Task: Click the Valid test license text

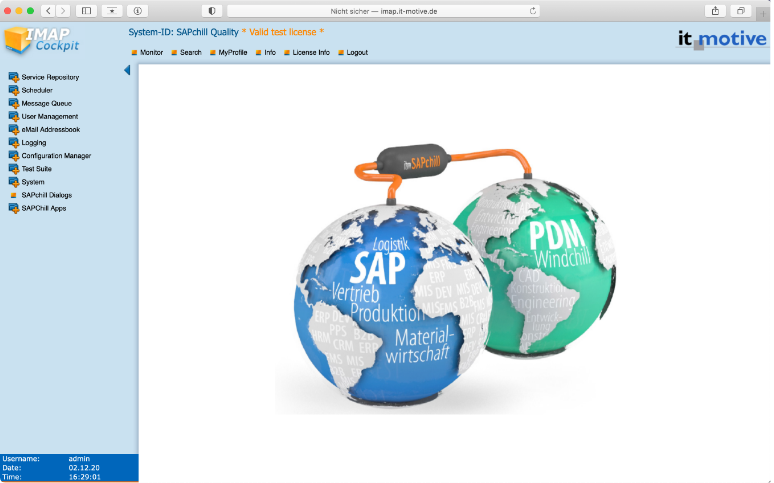Action: point(283,32)
